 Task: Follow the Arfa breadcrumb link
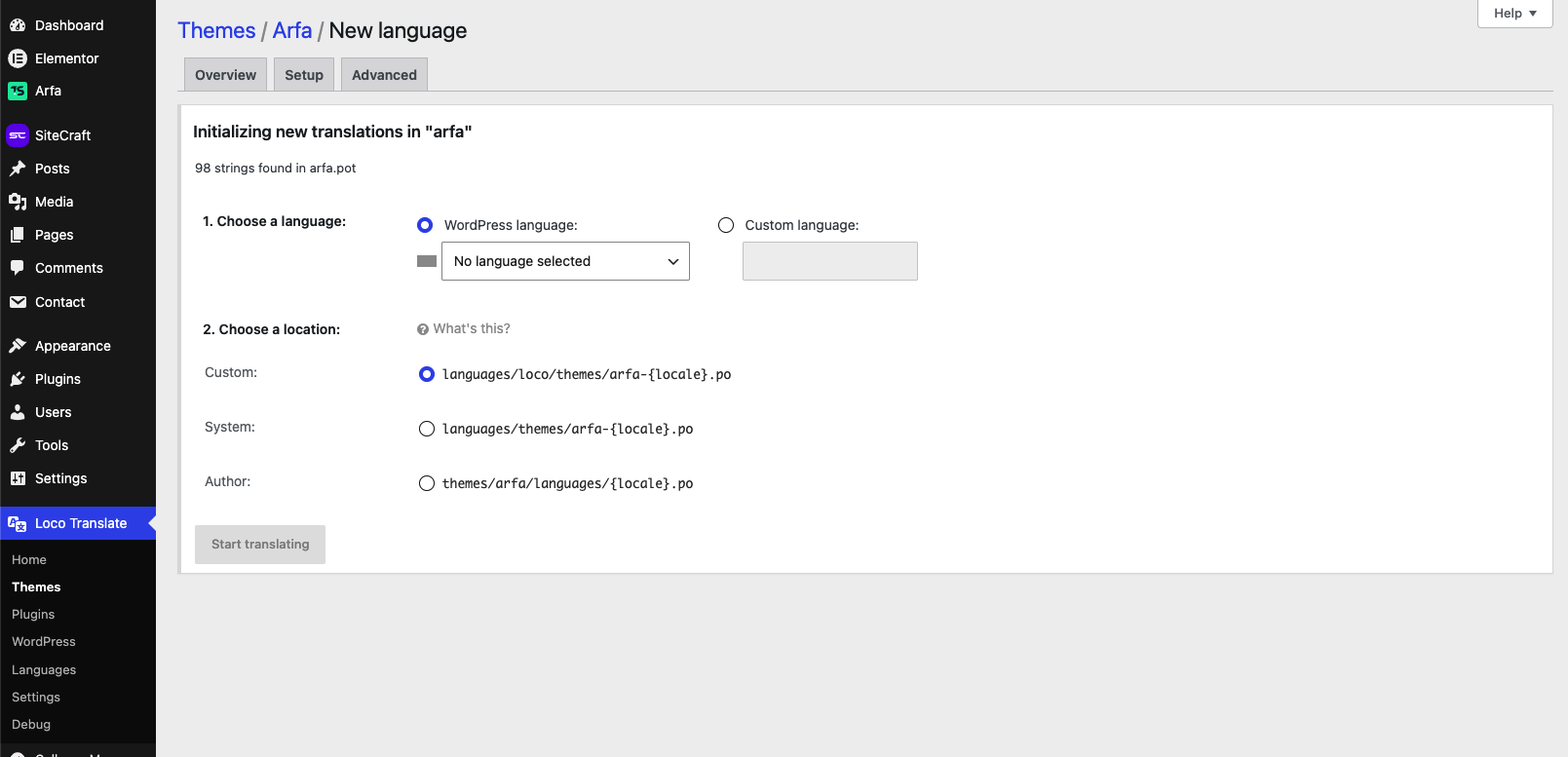pos(292,30)
